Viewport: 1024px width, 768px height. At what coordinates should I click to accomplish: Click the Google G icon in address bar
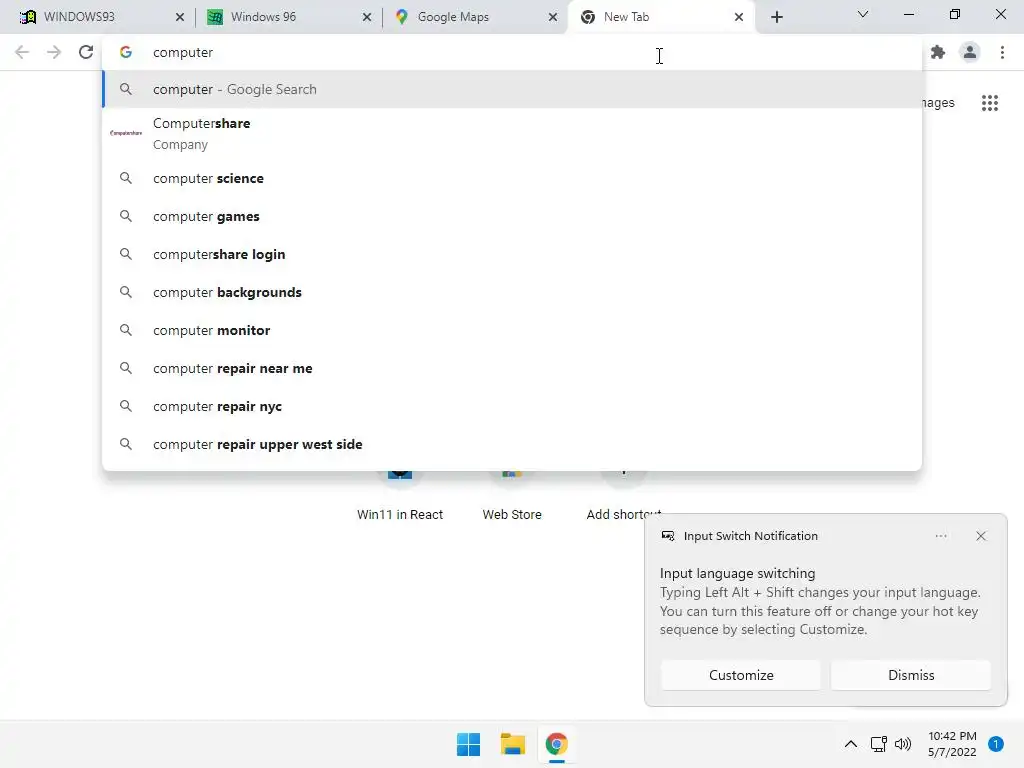[x=125, y=52]
